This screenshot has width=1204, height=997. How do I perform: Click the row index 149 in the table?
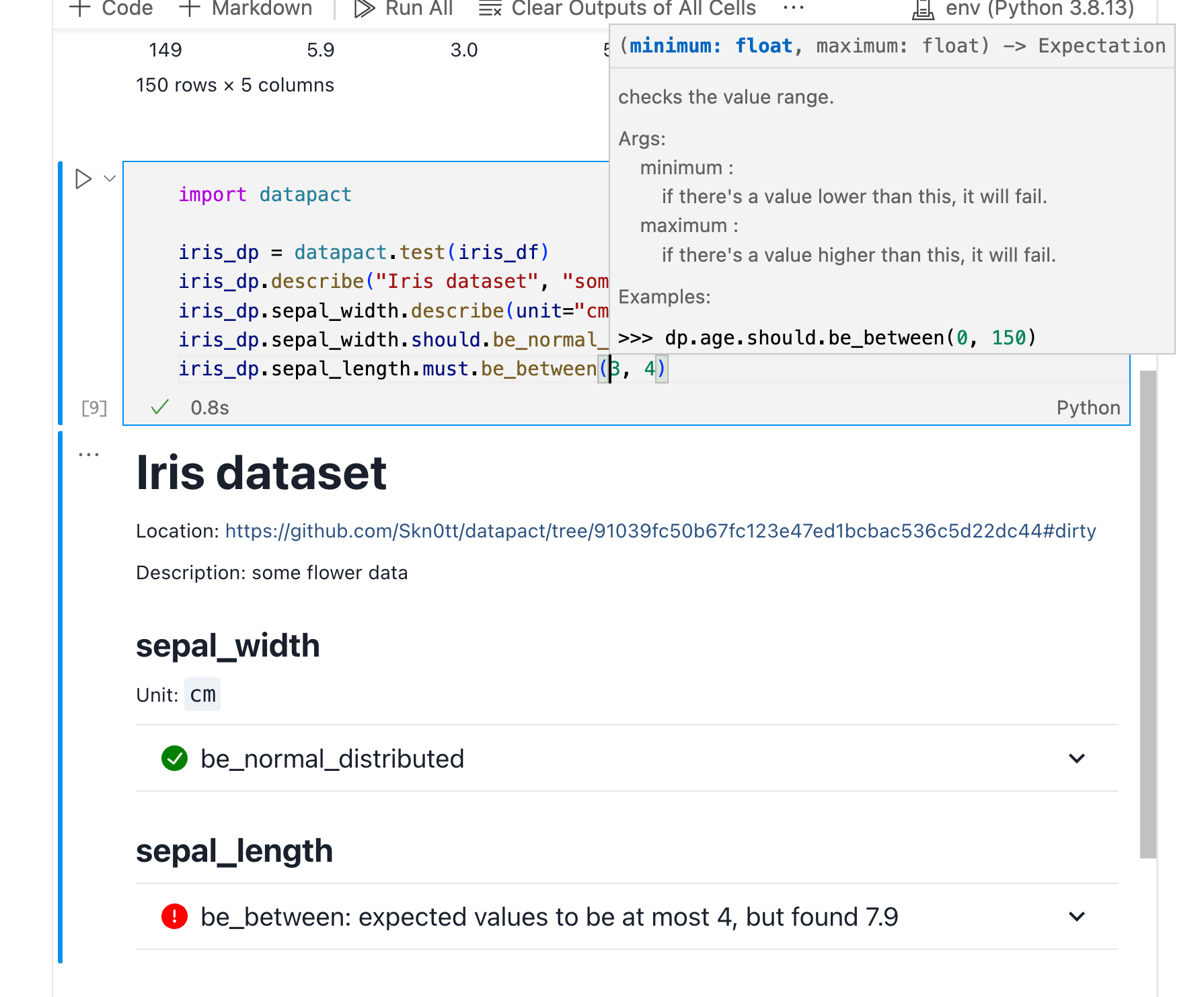[x=165, y=50]
